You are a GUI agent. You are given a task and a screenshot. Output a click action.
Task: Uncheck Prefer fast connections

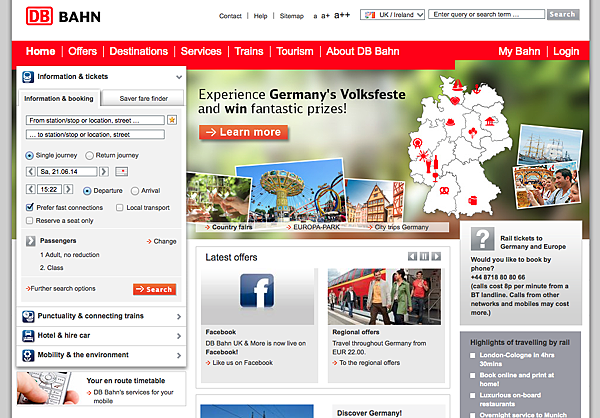pos(29,207)
